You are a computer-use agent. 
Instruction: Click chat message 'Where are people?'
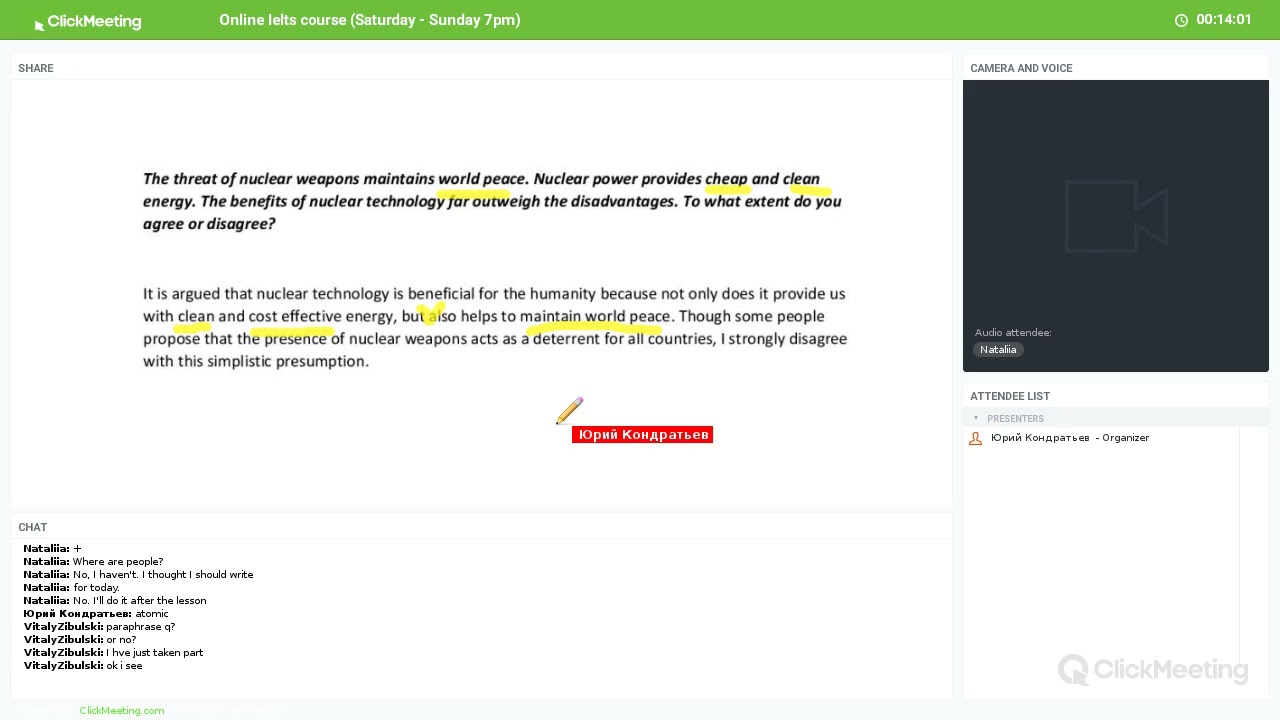point(118,561)
